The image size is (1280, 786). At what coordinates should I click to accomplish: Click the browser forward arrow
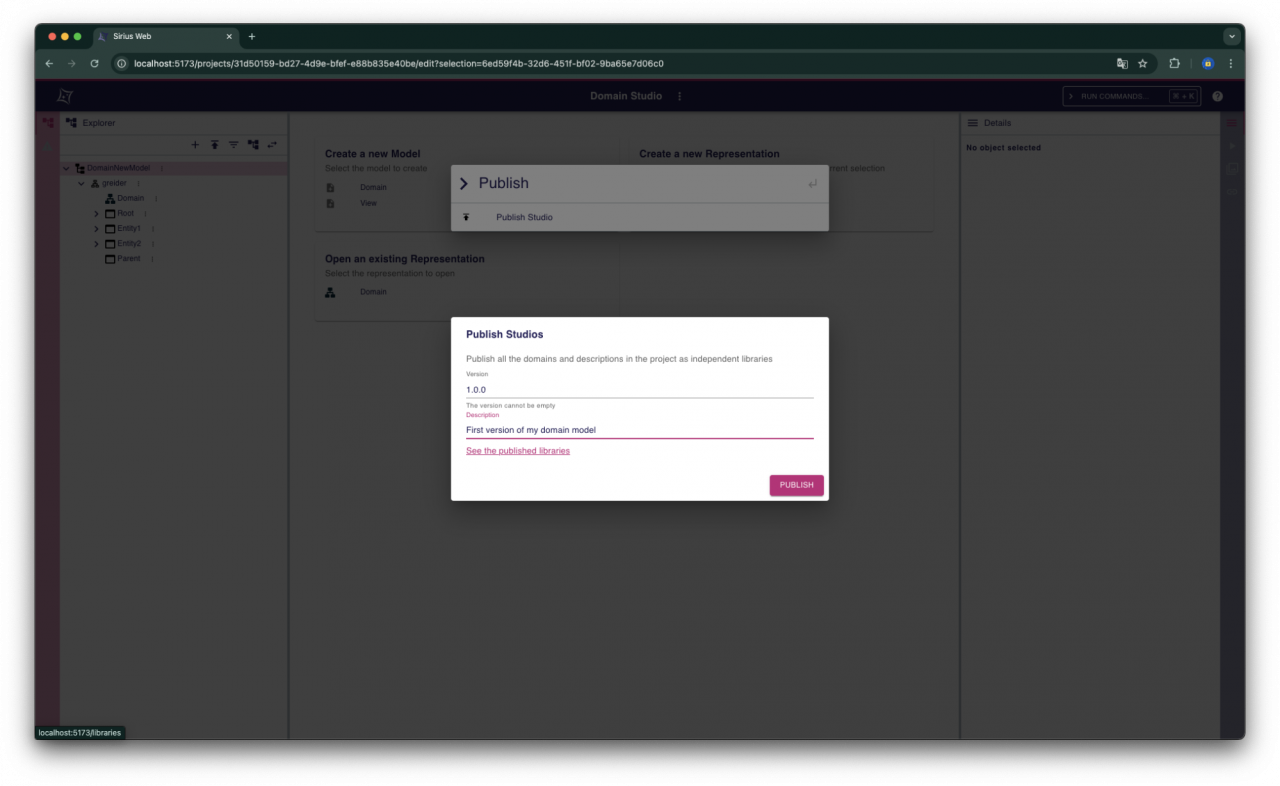tap(72, 63)
